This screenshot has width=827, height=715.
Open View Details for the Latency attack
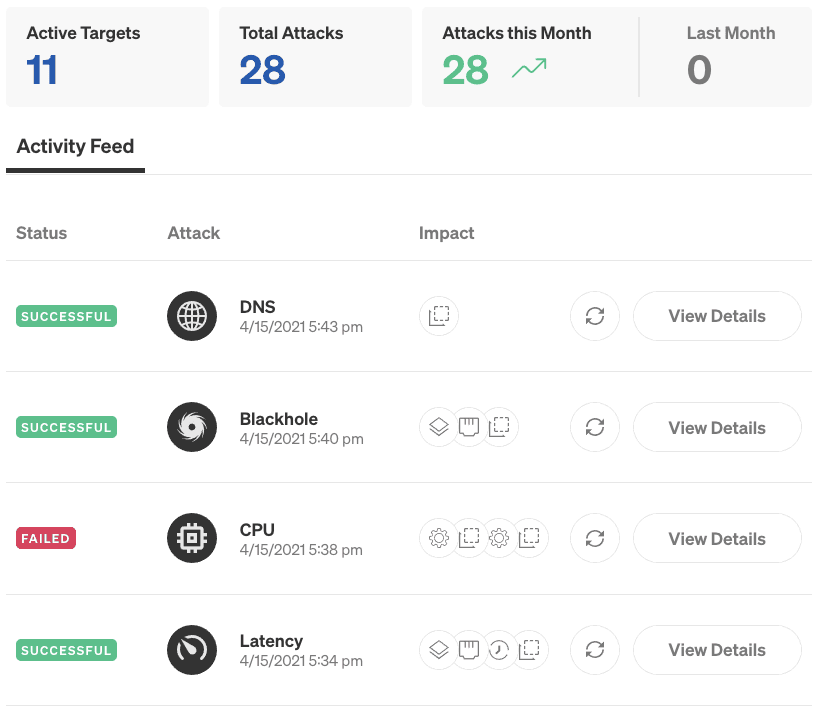716,650
